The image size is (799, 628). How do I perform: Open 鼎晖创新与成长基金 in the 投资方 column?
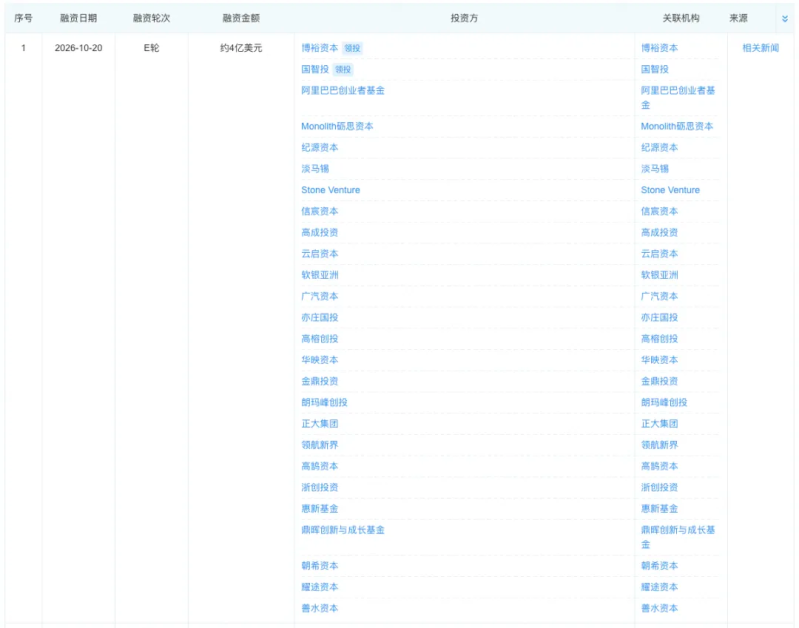click(342, 530)
